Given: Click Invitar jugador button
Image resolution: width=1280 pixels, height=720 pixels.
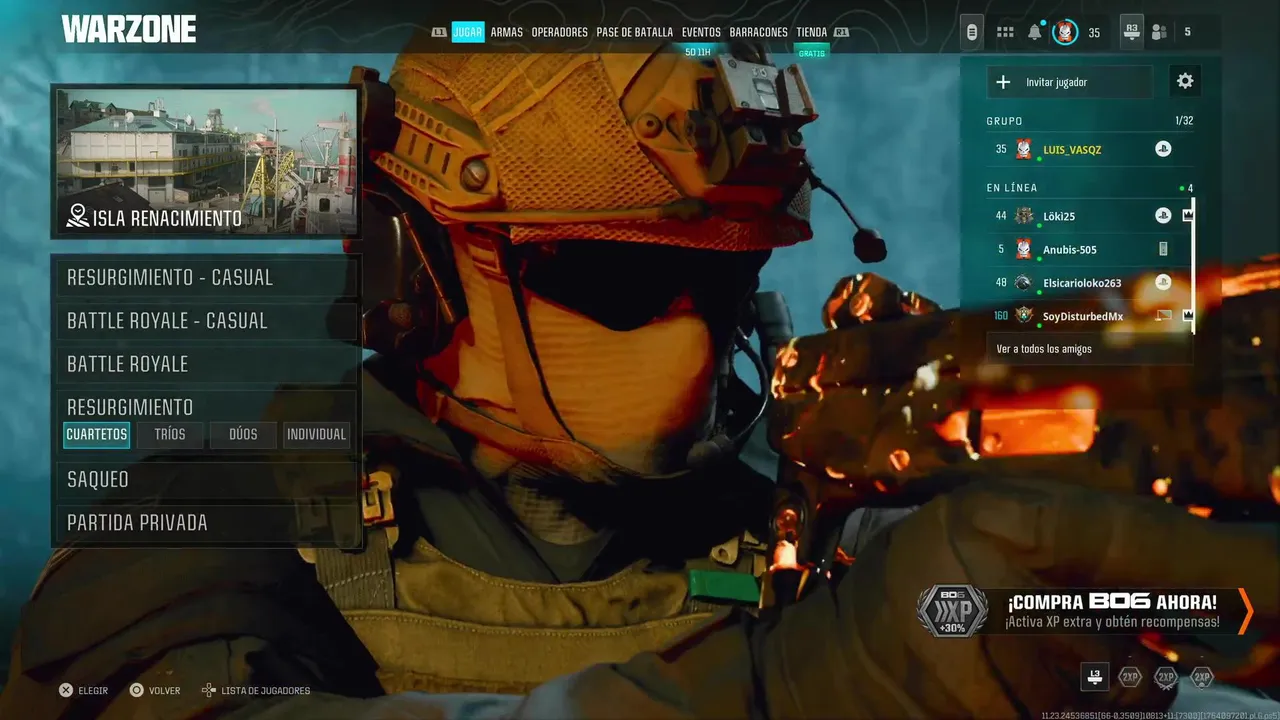Looking at the screenshot, I should 1069,82.
